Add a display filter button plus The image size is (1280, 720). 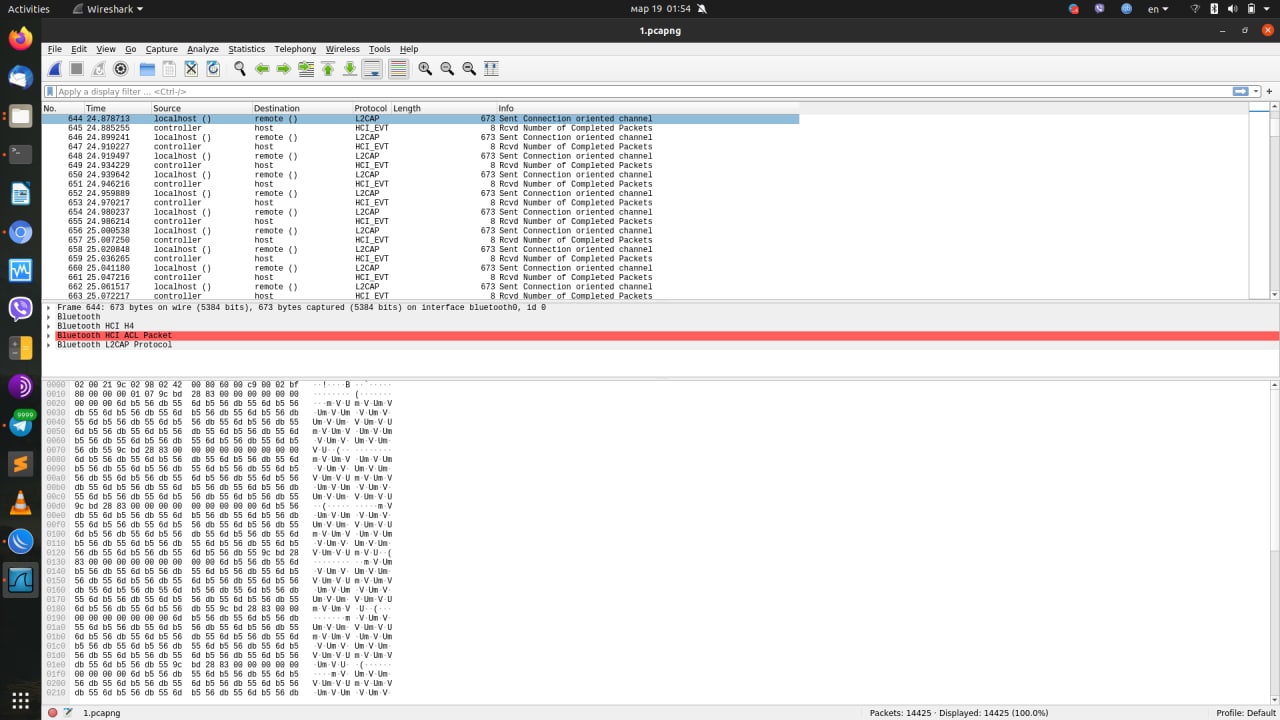click(1270, 92)
